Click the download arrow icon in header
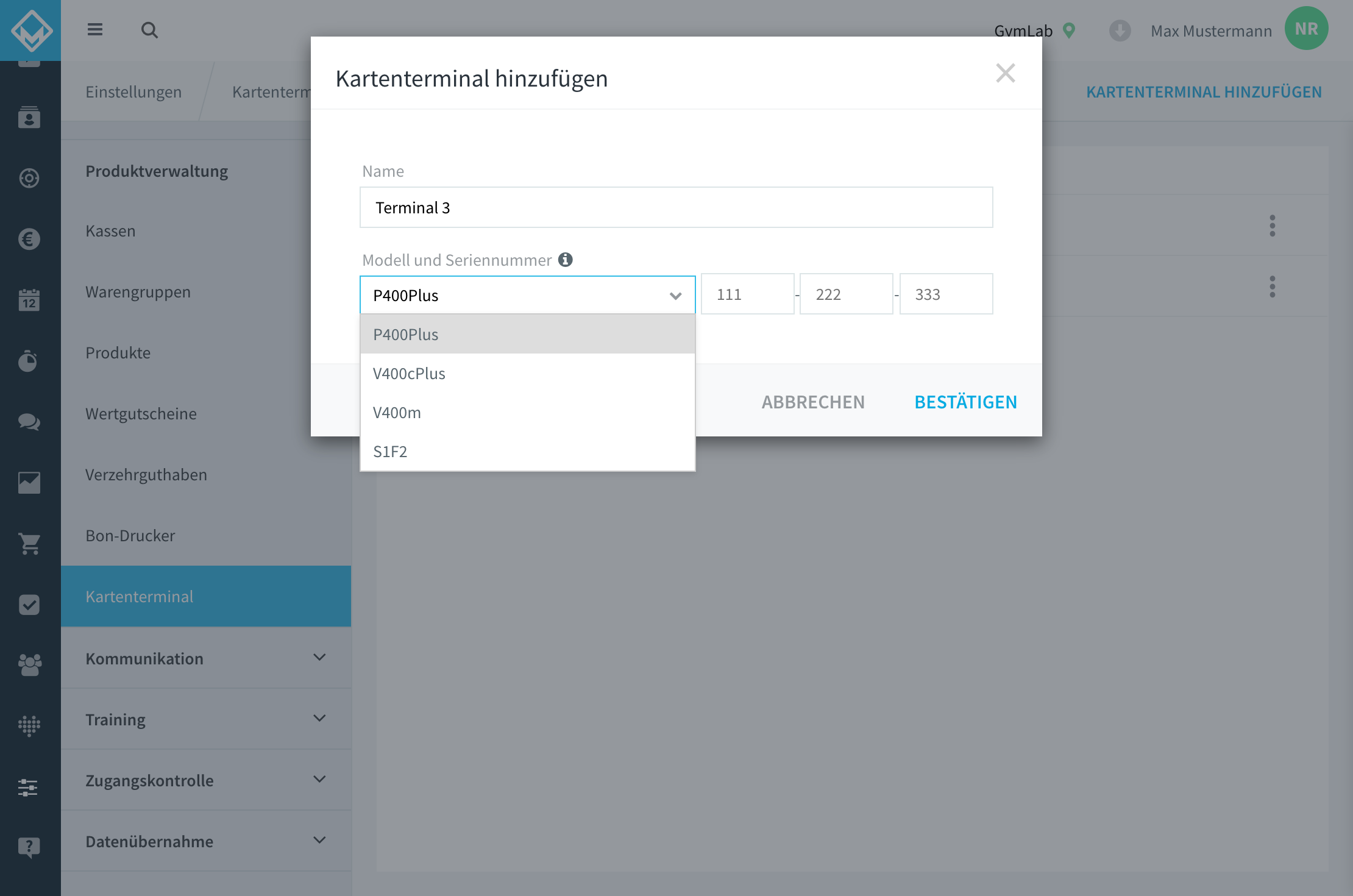 click(x=1120, y=30)
